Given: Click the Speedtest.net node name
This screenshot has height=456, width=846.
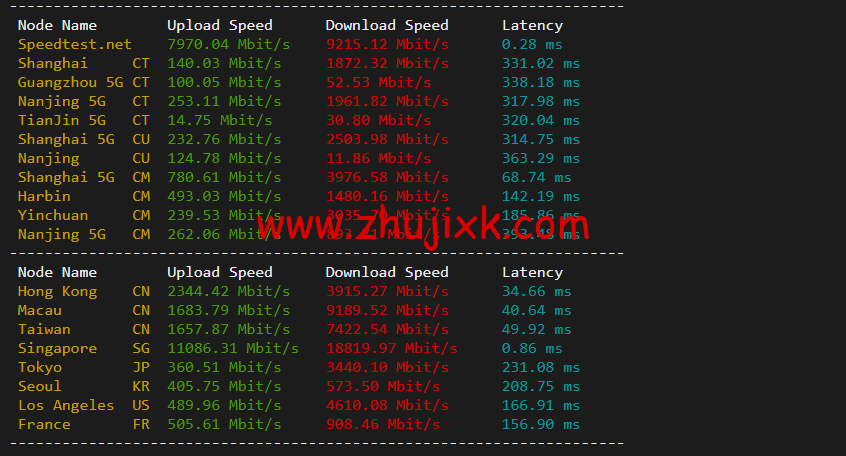Looking at the screenshot, I should (74, 44).
